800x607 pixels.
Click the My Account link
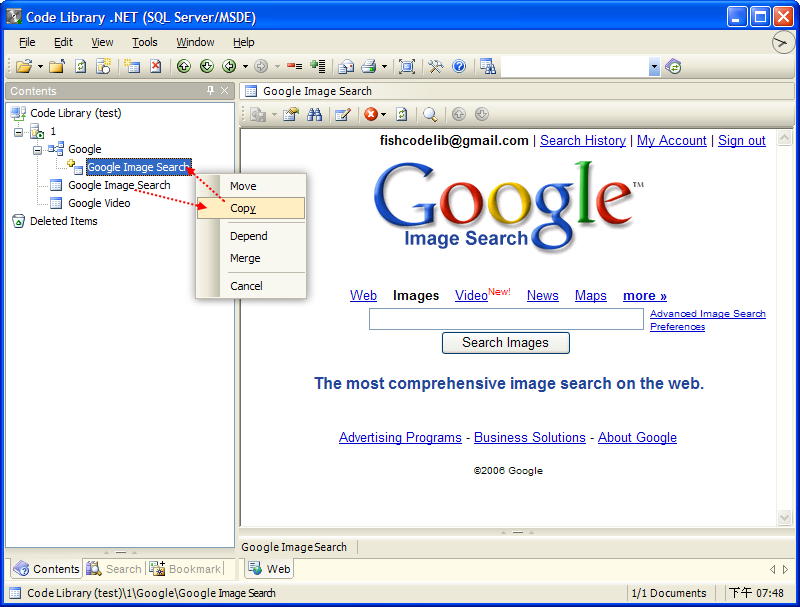[x=671, y=141]
